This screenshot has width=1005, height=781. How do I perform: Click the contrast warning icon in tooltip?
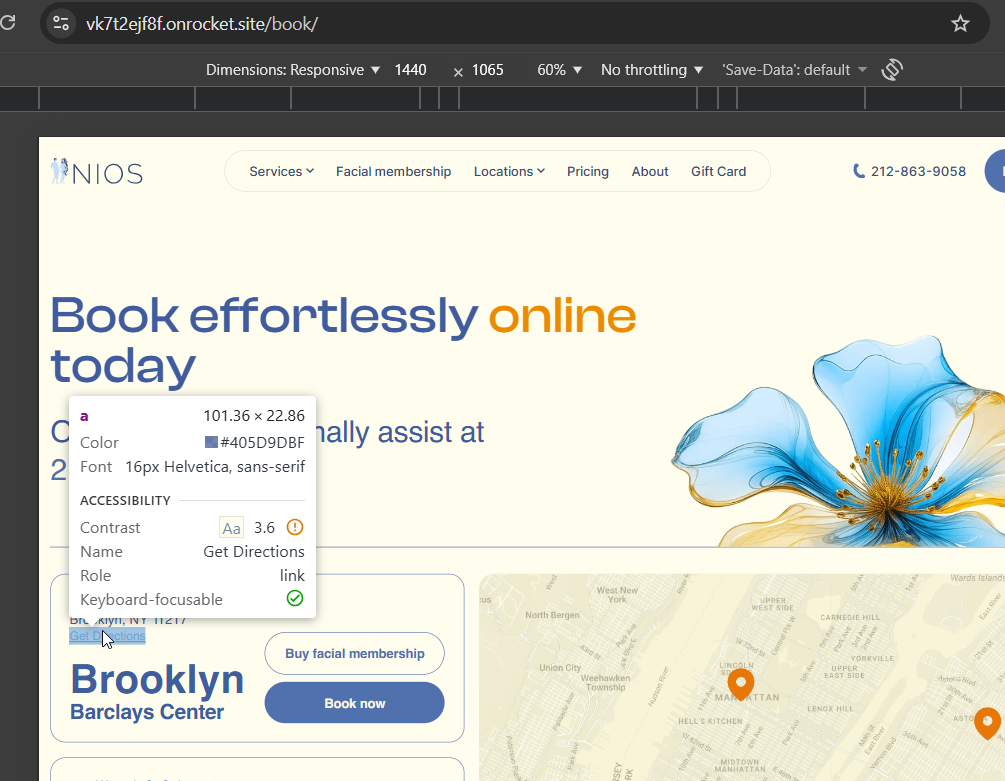click(295, 527)
